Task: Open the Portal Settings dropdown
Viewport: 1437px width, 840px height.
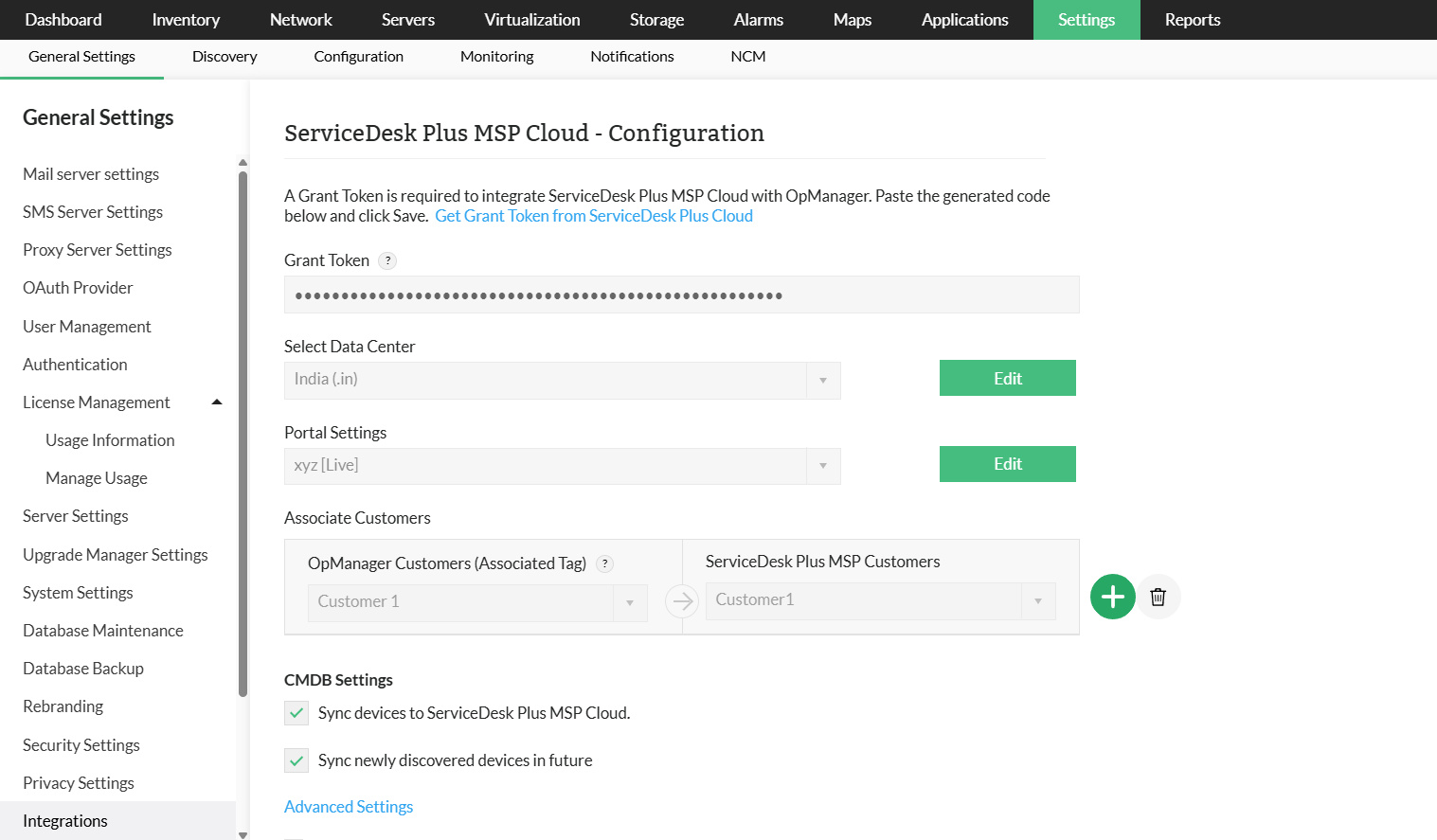Action: 822,465
